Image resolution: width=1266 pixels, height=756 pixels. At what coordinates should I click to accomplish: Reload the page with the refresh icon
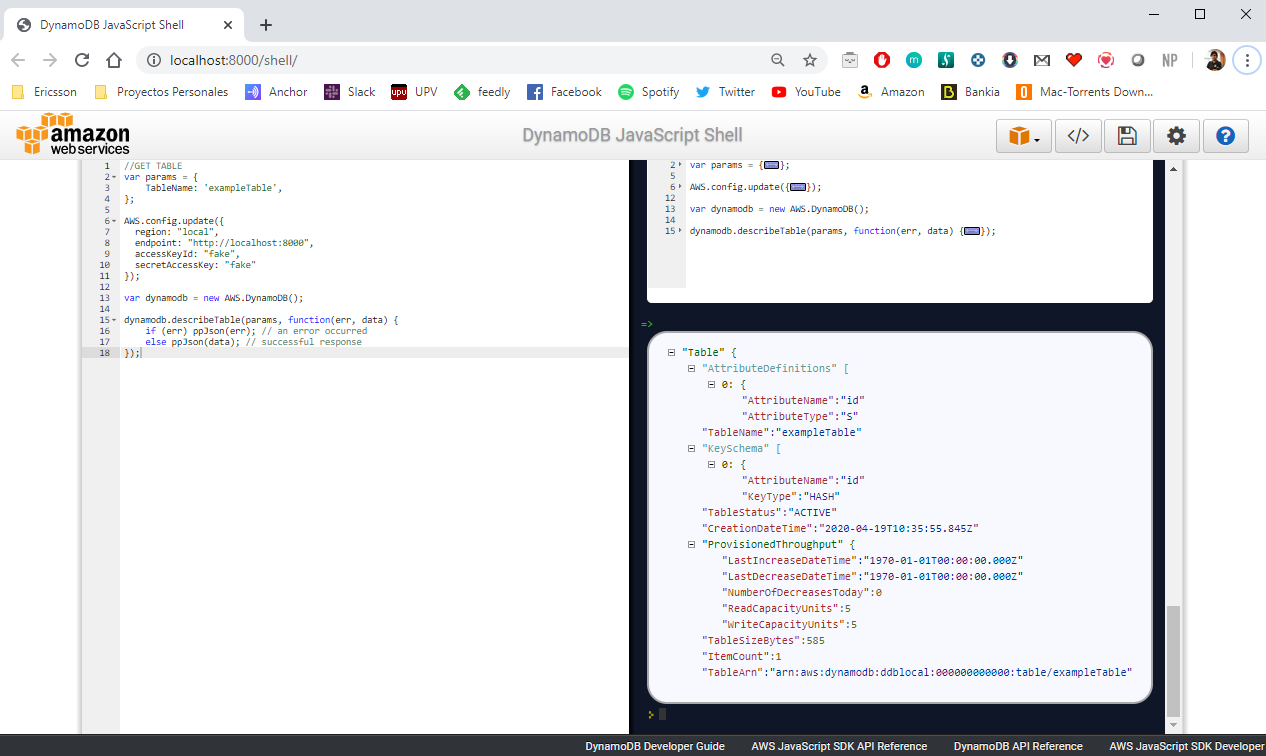point(82,60)
